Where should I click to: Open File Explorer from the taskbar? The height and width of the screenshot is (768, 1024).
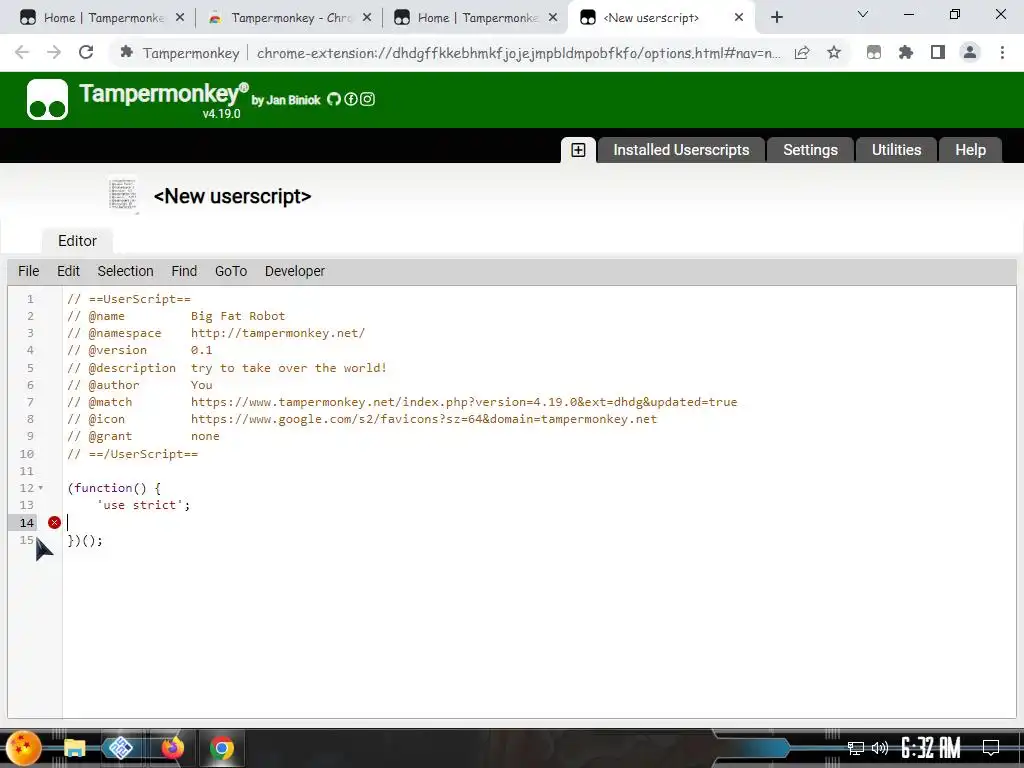(x=74, y=748)
